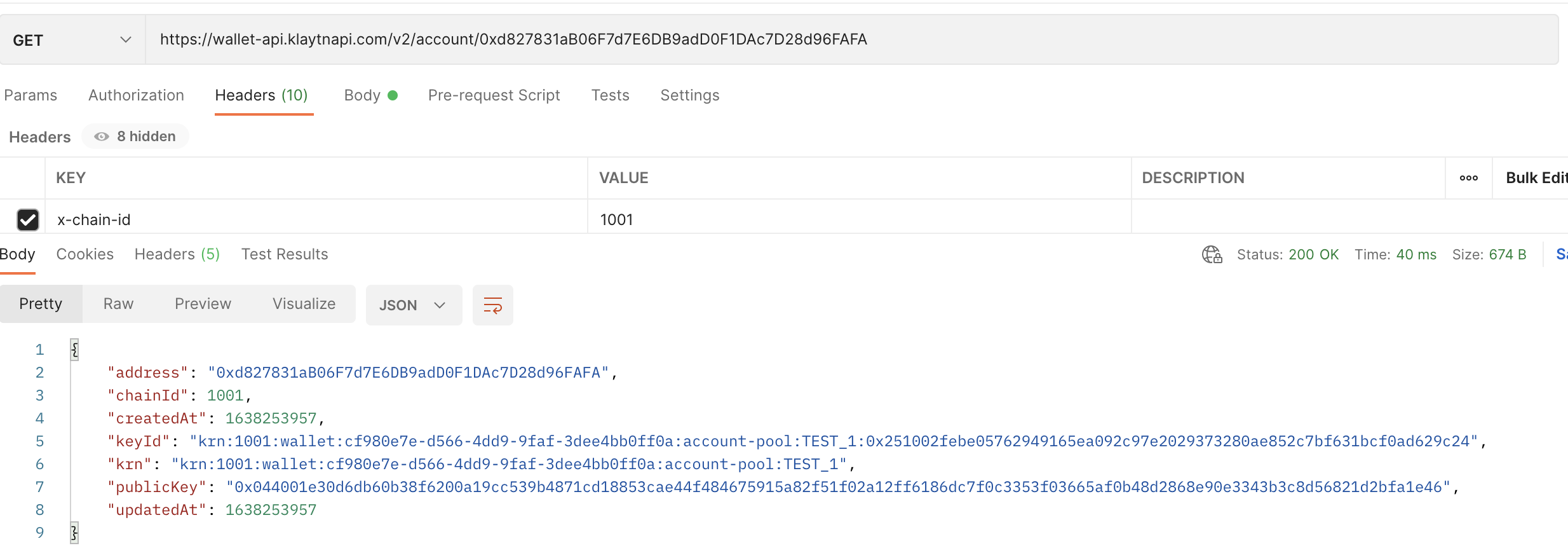Open the Authorization tab

click(x=136, y=95)
